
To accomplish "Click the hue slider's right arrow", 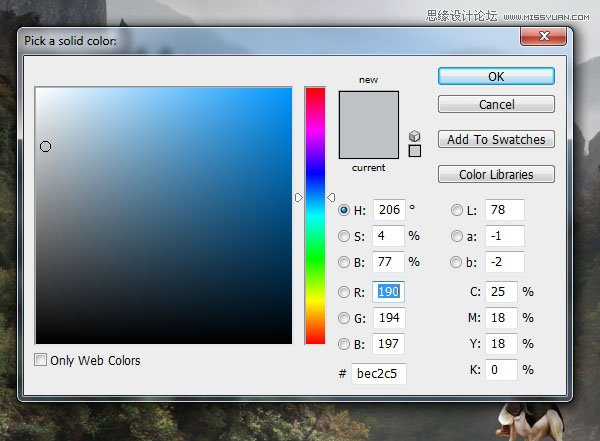I will click(x=331, y=198).
